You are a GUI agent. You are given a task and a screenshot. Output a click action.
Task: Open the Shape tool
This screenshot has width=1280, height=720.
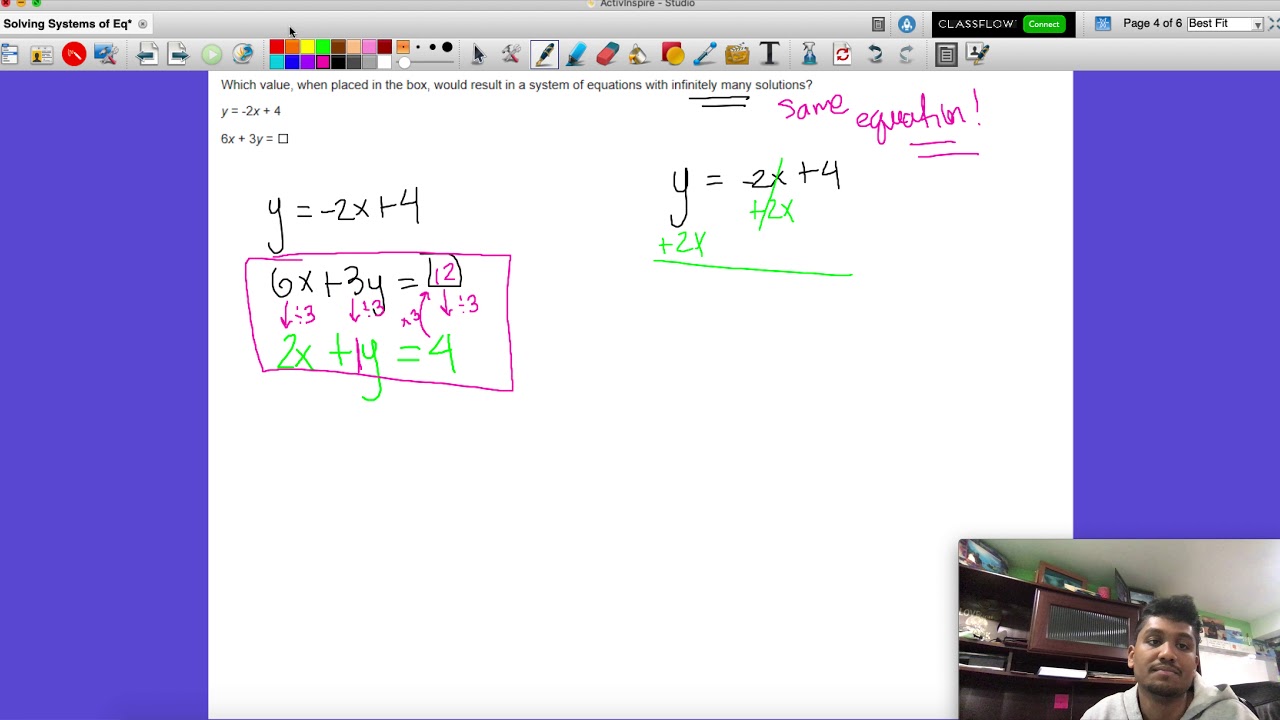pos(672,54)
